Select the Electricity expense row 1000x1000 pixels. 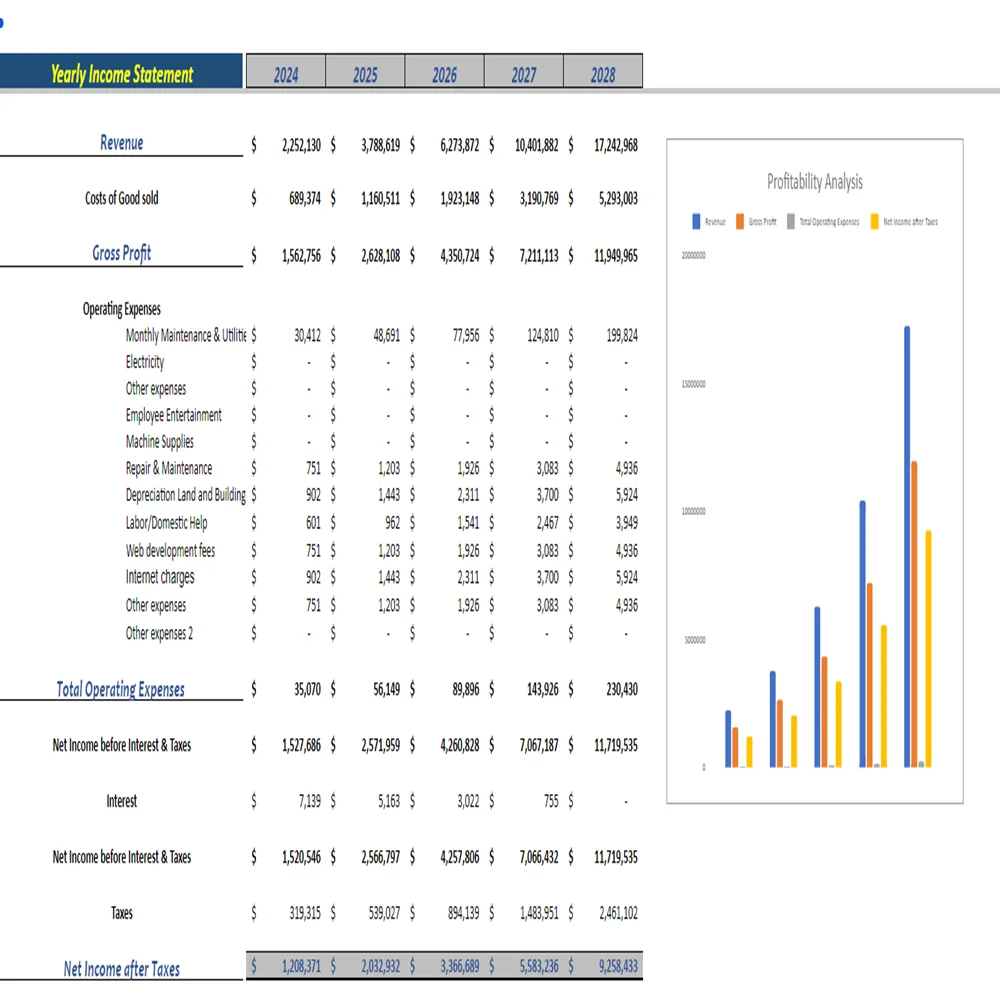point(144,362)
